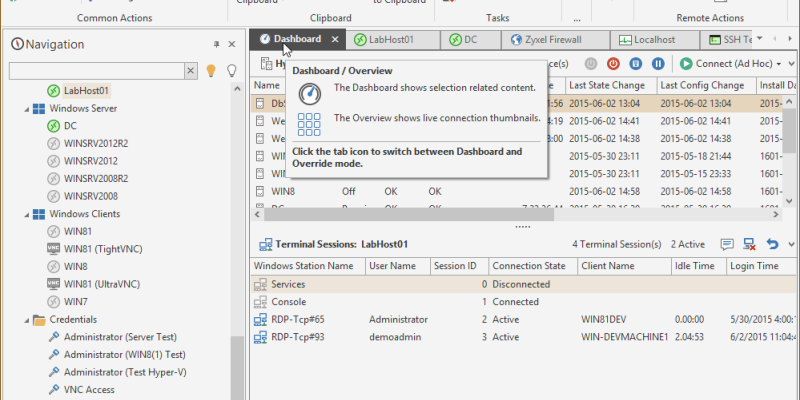Toggle the outlined light bulb filter
Viewport: 800px width, 400px height.
(231, 71)
